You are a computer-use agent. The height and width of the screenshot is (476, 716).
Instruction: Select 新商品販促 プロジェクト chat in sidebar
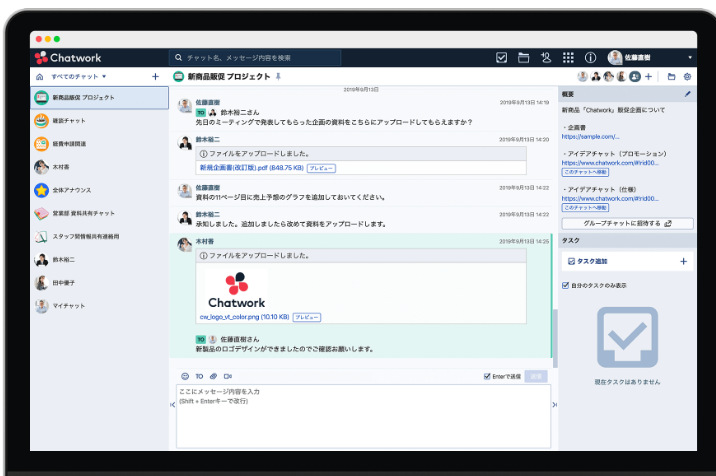[100, 98]
